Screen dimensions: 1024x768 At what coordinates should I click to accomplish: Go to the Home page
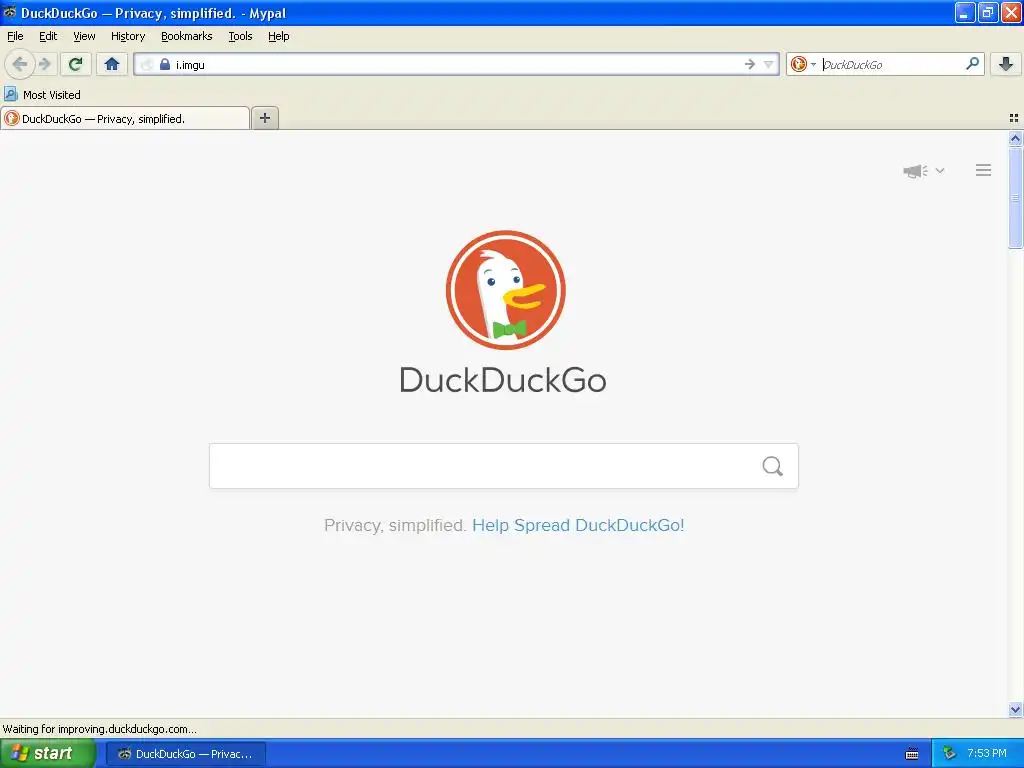click(x=112, y=64)
